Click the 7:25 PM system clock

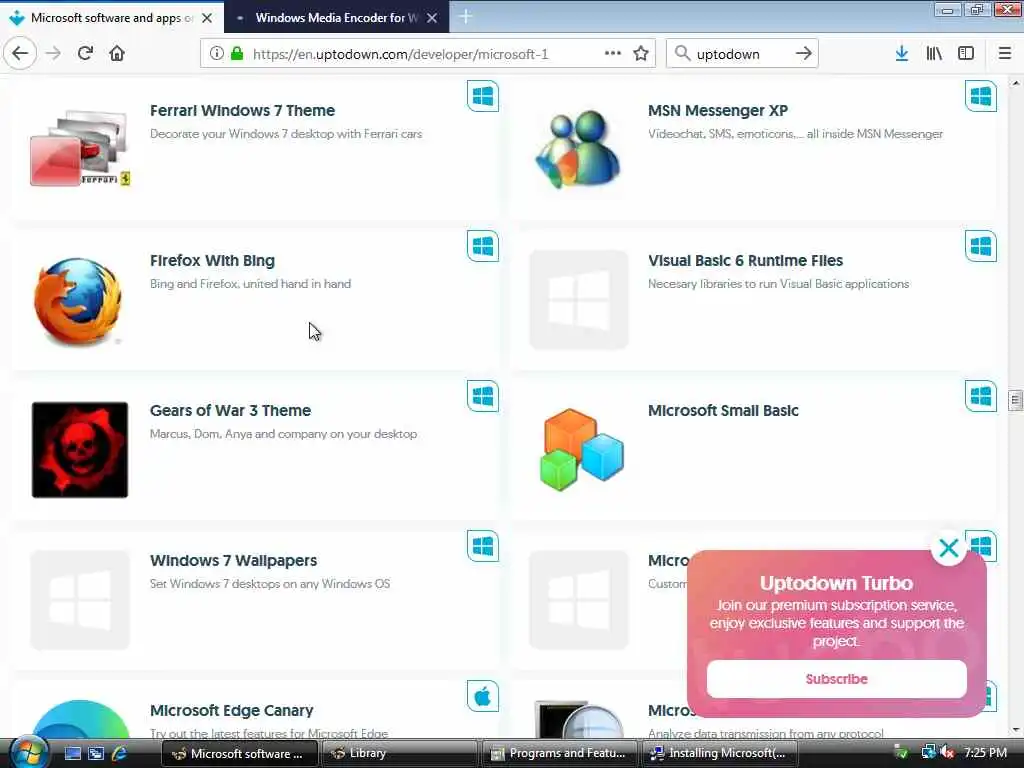click(x=985, y=753)
